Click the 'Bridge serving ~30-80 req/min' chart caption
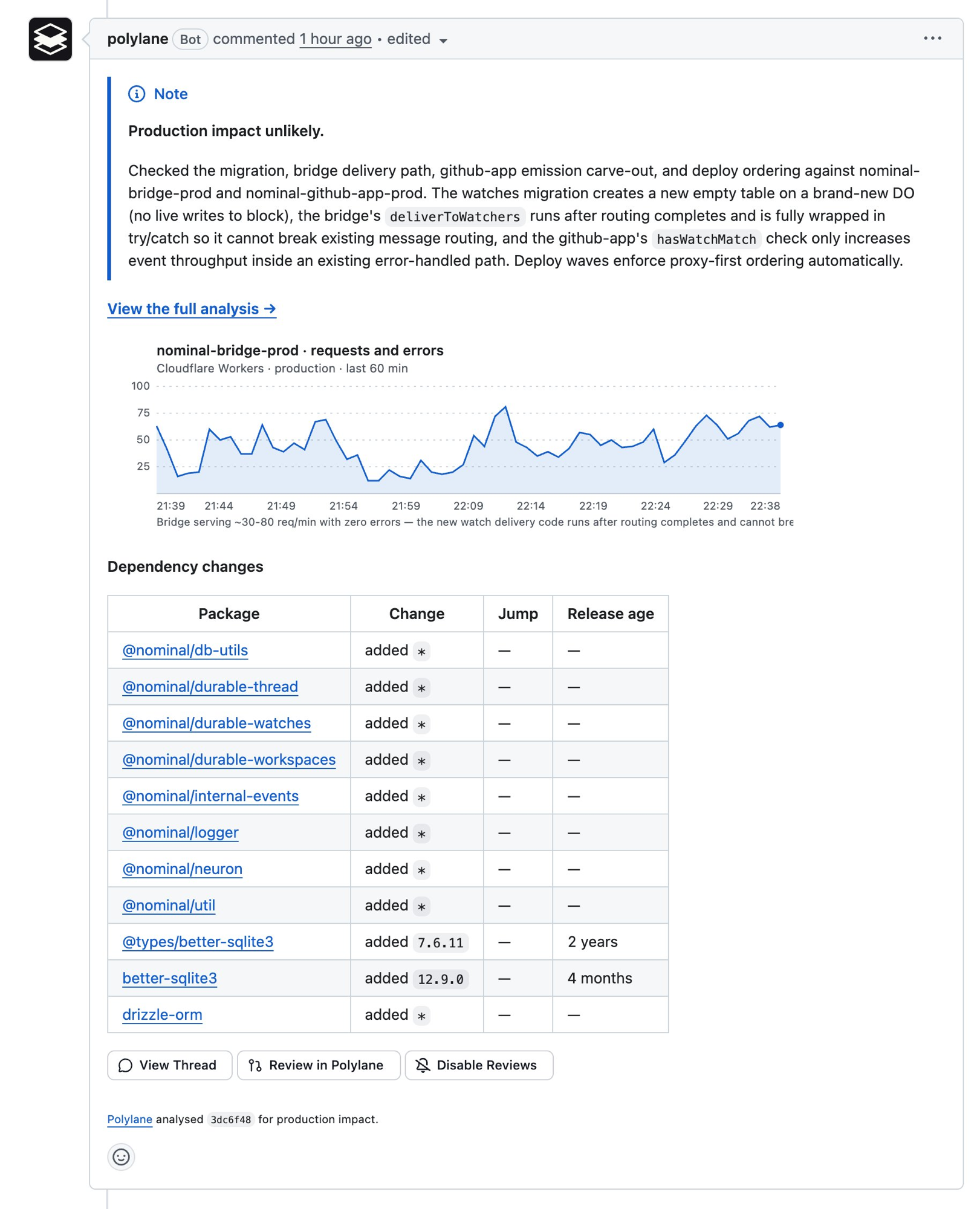Viewport: 980px width, 1209px height. (475, 522)
